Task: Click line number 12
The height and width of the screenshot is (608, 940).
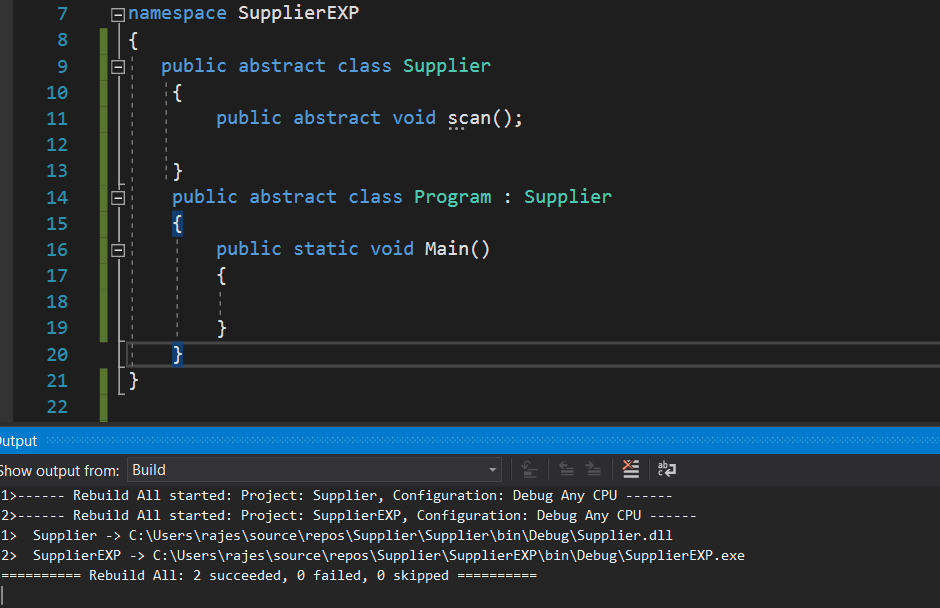Action: click(57, 145)
